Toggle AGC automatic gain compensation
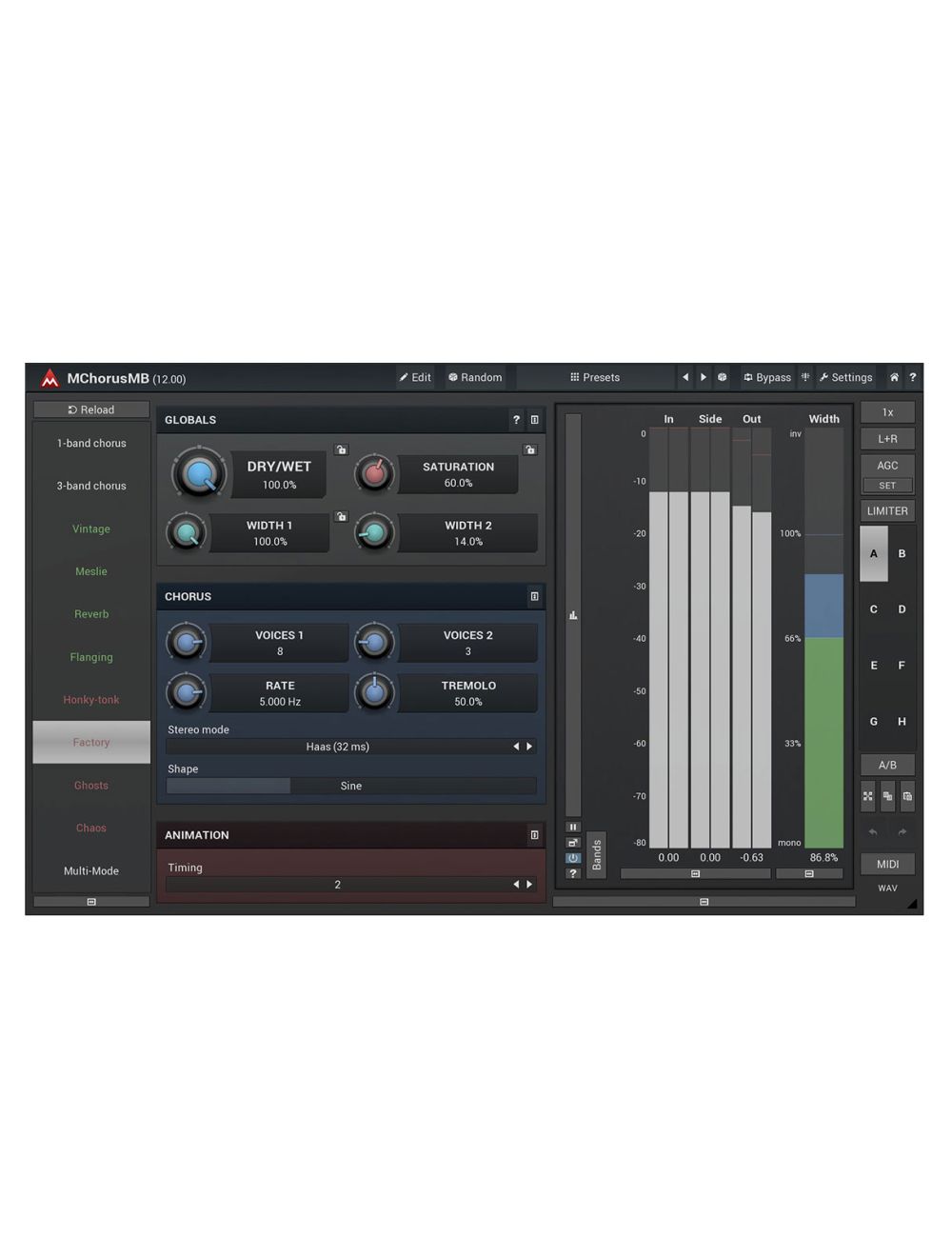The width and height of the screenshot is (952, 1257). click(887, 465)
